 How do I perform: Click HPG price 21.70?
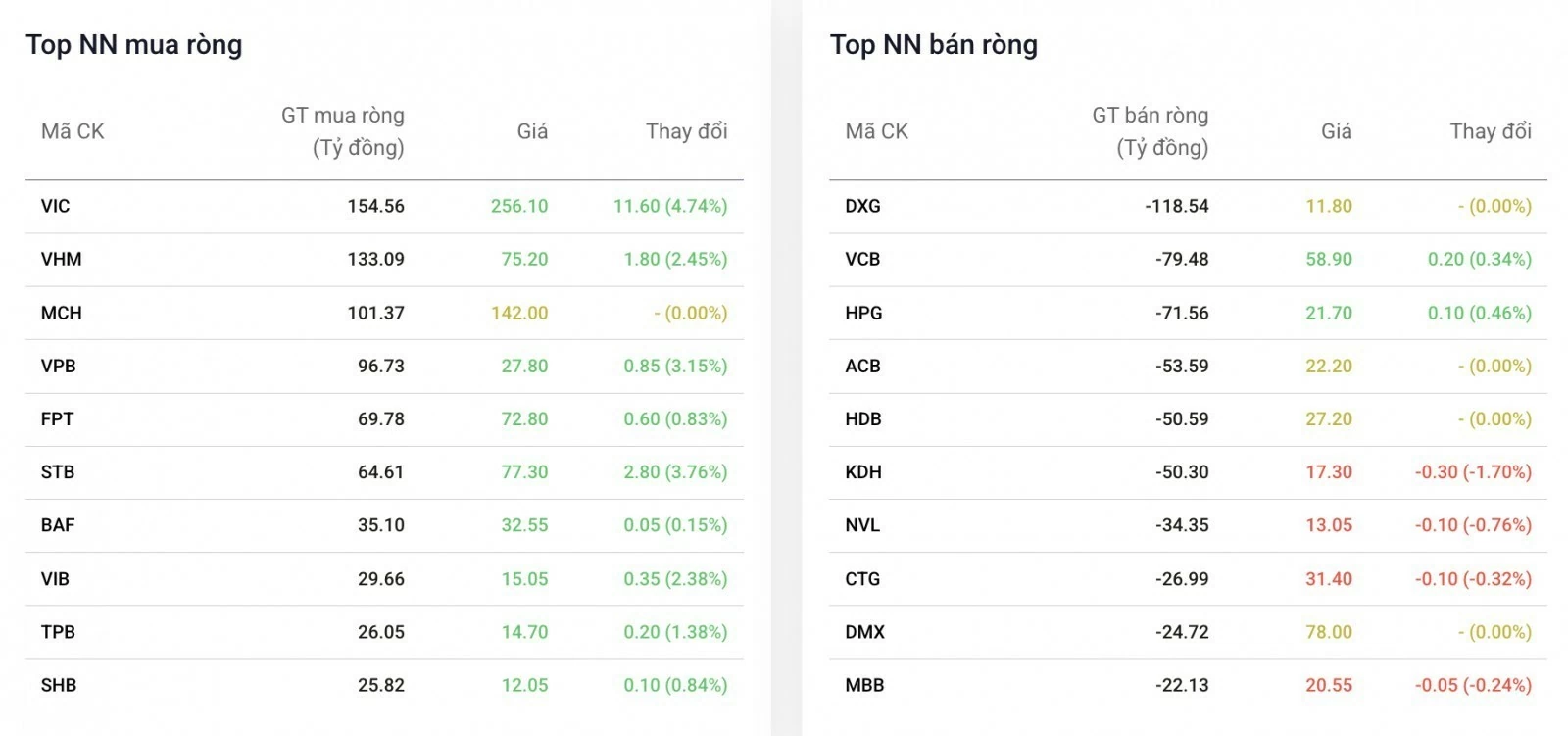click(x=1329, y=313)
